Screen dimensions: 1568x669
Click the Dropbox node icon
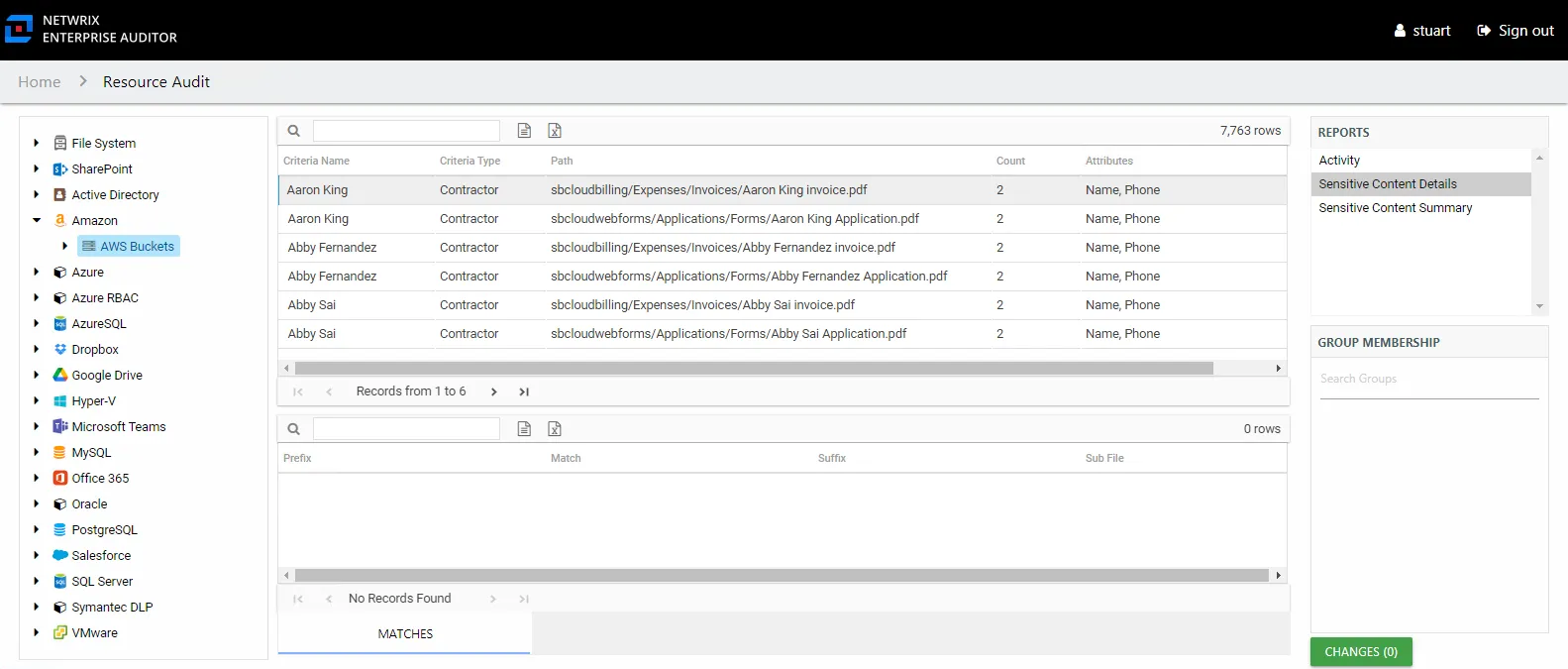[x=60, y=349]
